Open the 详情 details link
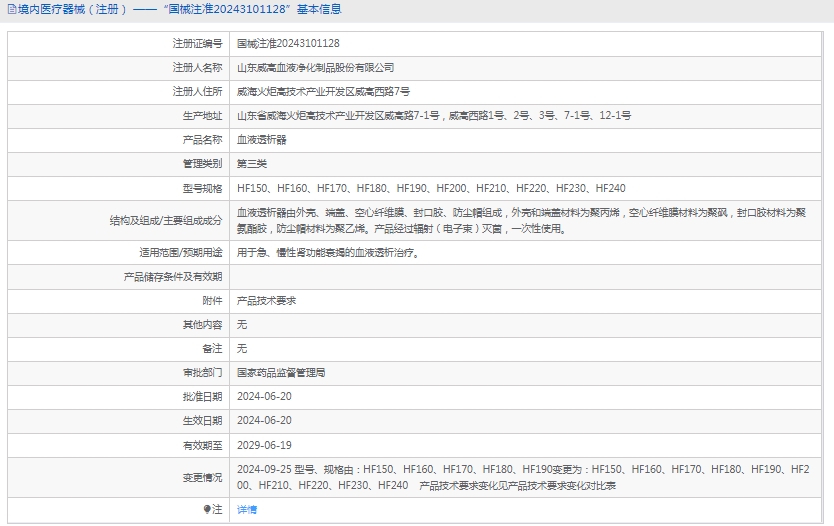 (246, 509)
